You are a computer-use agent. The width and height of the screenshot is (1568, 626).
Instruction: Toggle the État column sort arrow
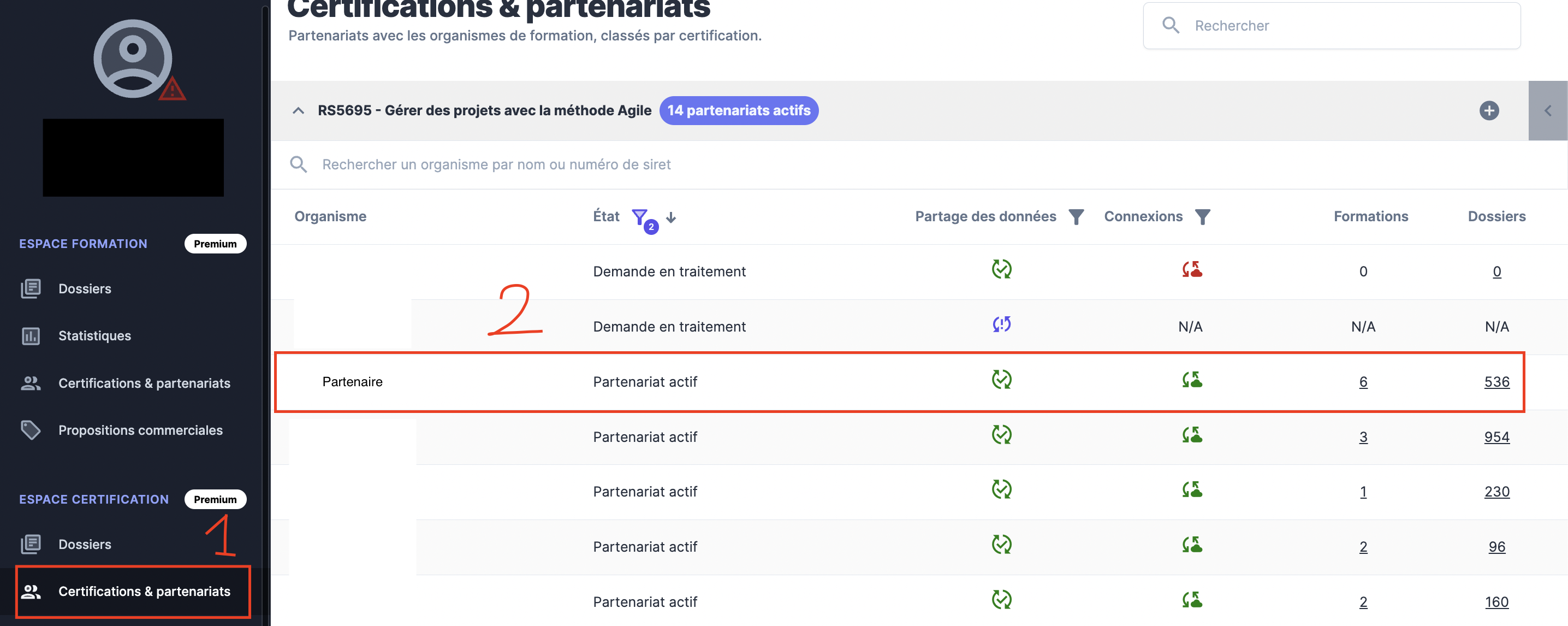click(x=671, y=217)
